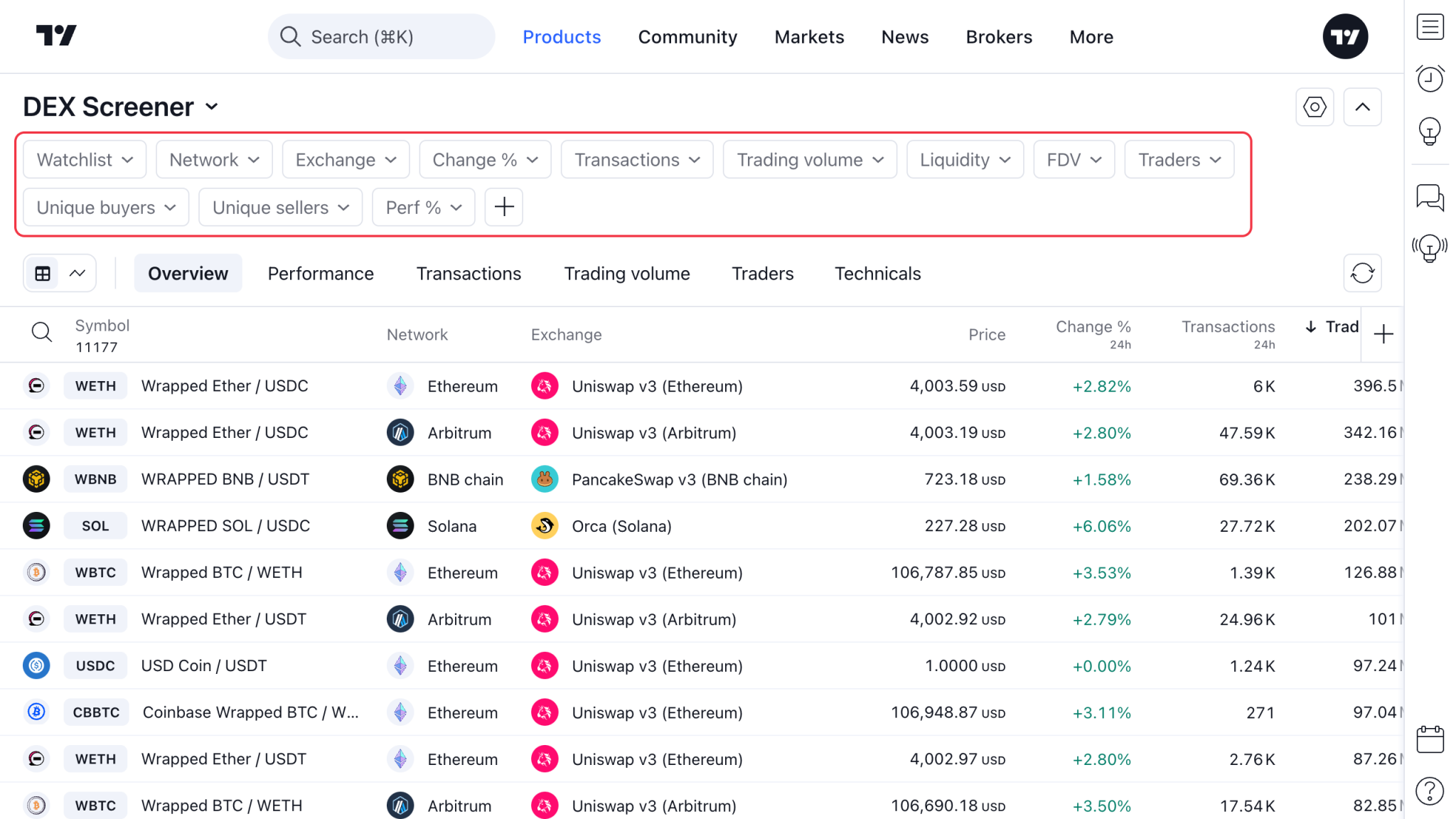
Task: Switch to table view layout
Action: point(43,274)
